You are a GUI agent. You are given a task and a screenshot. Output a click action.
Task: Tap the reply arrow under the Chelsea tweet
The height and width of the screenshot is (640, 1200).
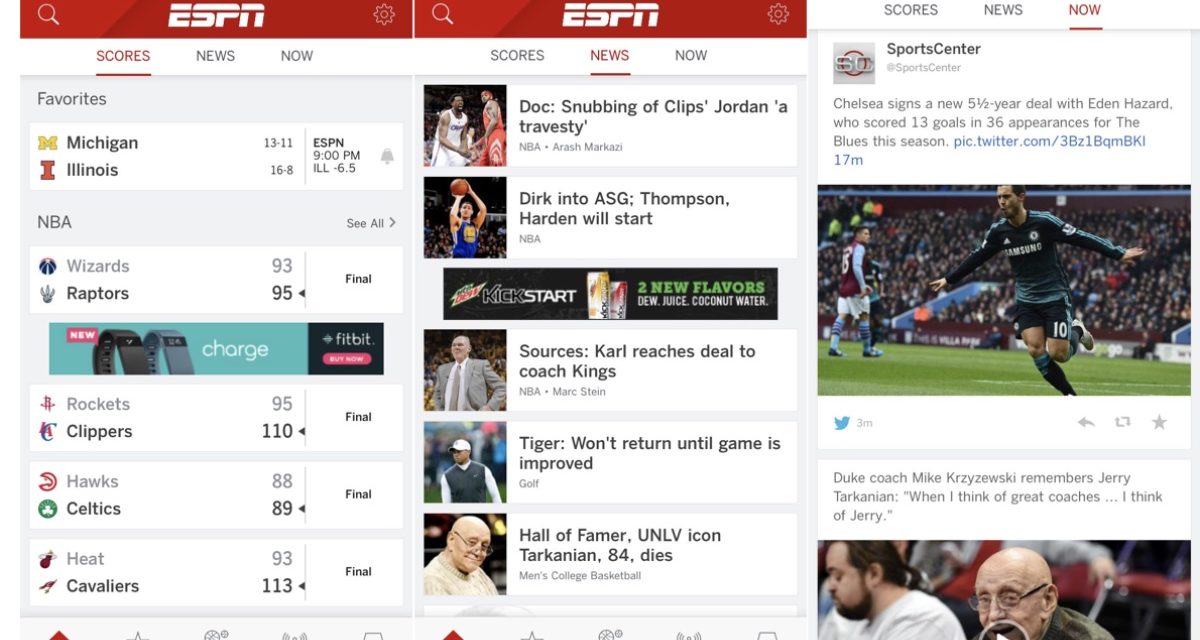click(1086, 422)
